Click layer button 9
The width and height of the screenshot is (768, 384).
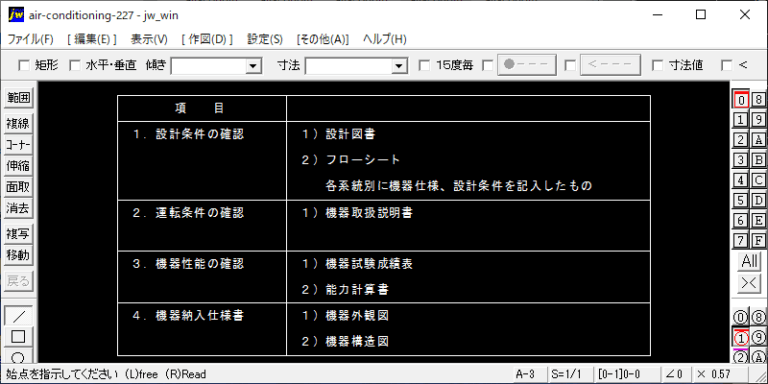[758, 120]
